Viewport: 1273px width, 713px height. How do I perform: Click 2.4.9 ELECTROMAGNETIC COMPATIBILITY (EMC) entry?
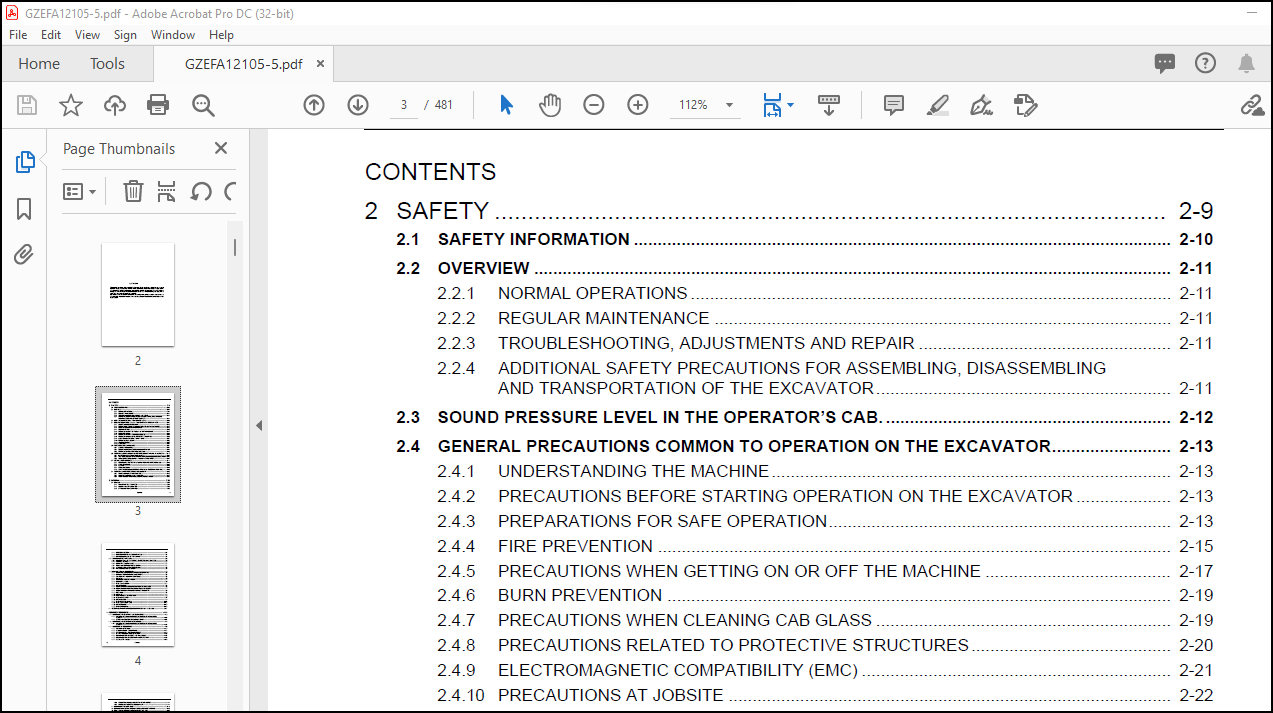[x=825, y=670]
